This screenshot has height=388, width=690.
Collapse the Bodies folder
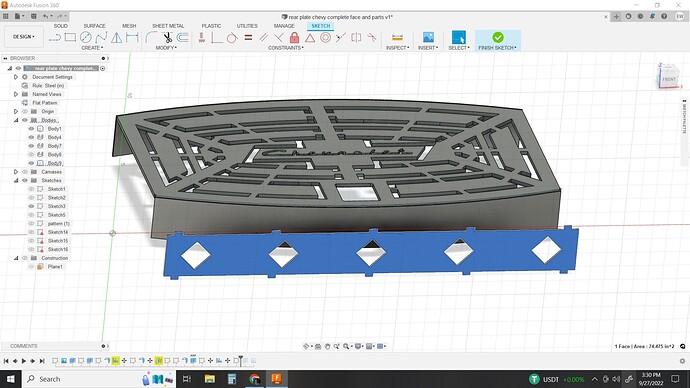[16, 120]
